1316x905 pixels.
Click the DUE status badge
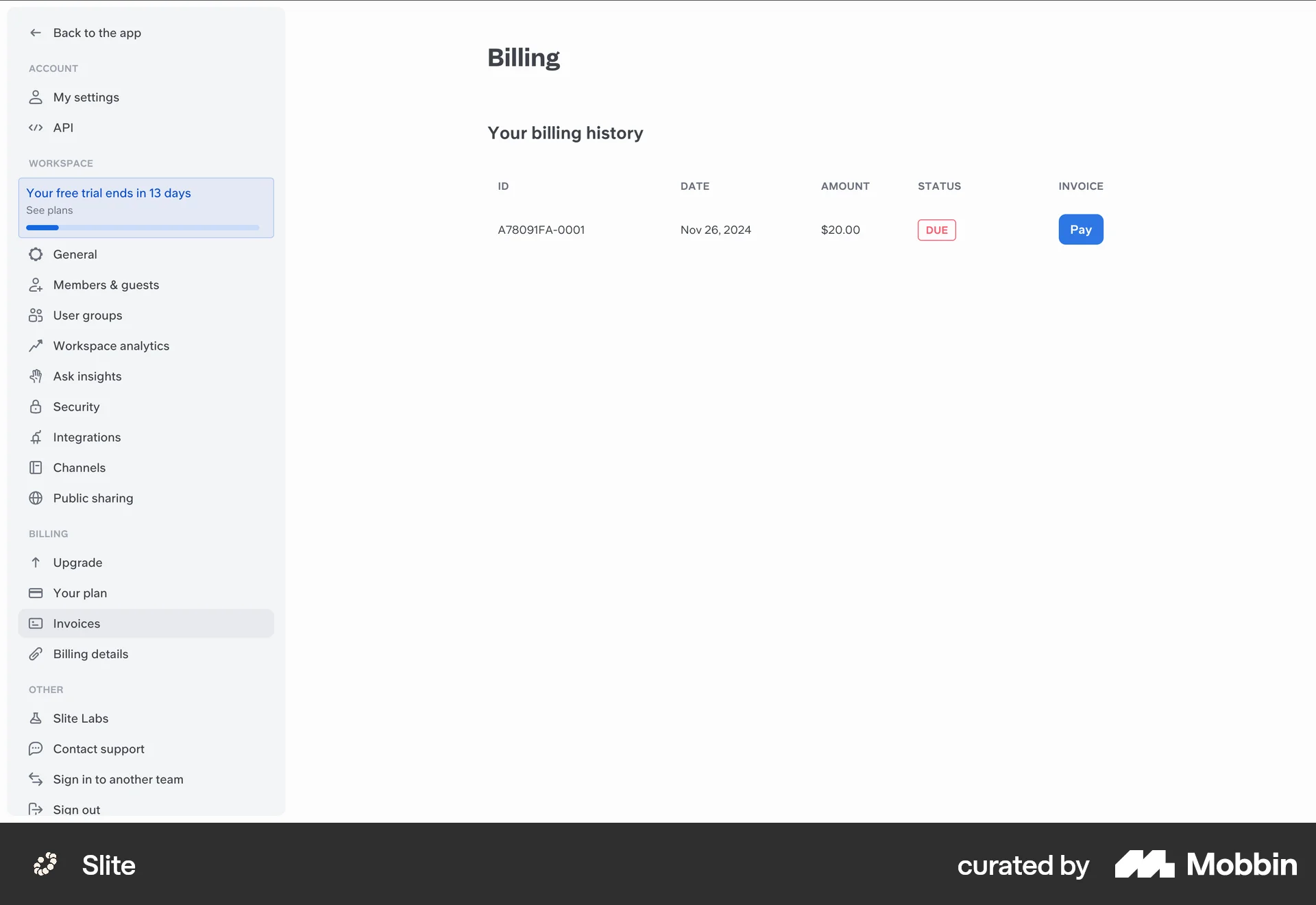936,230
